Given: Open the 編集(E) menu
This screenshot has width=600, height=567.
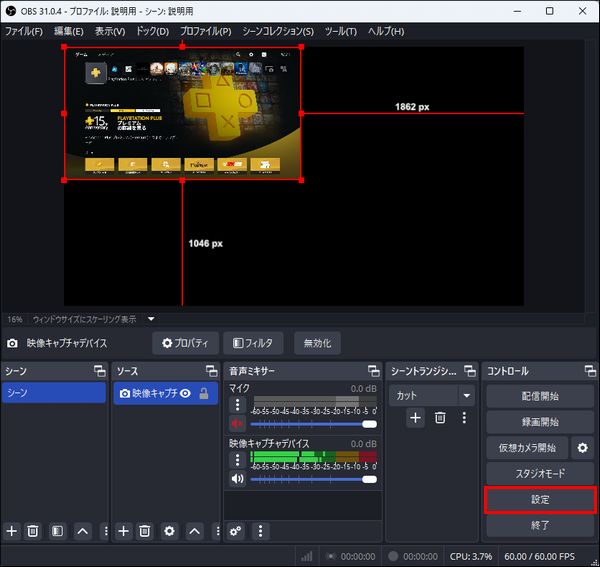Looking at the screenshot, I should click(68, 31).
